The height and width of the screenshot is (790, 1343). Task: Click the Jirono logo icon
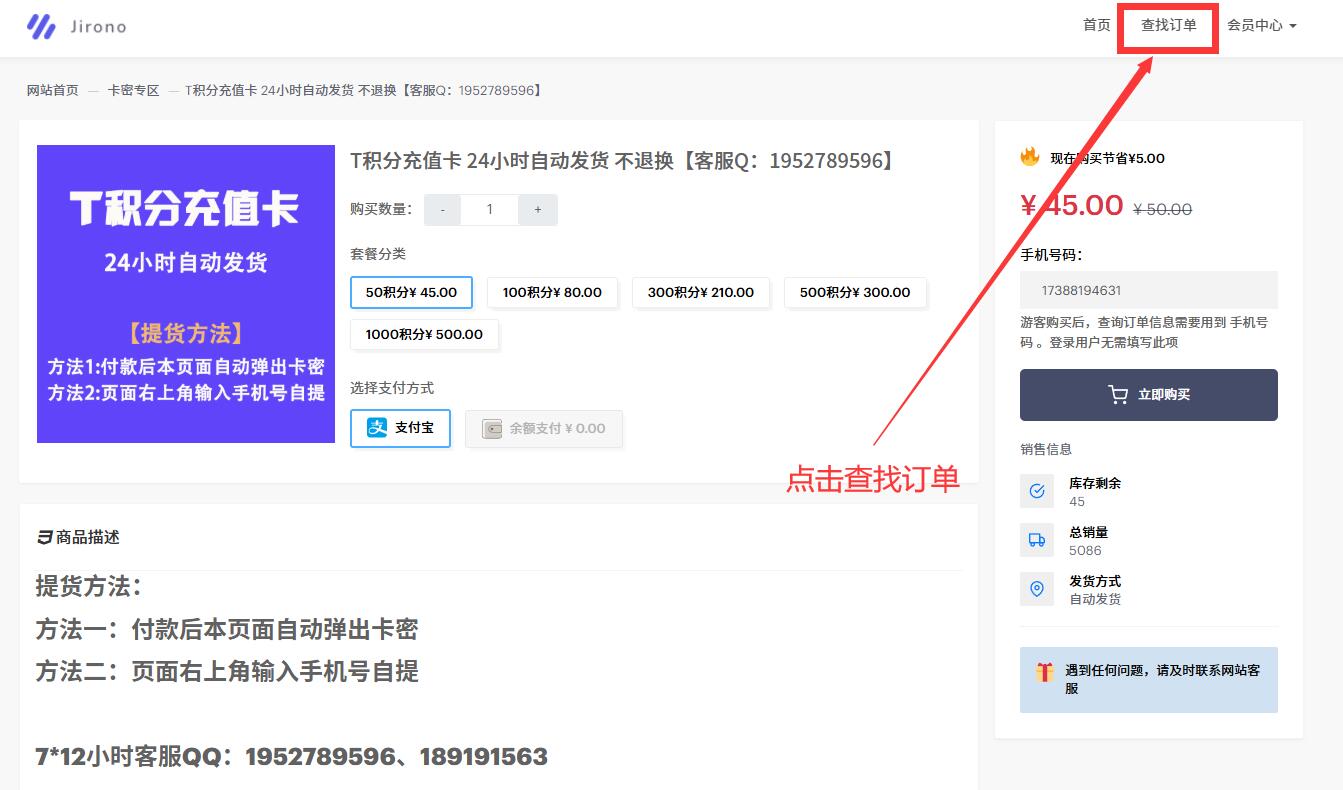tap(41, 26)
